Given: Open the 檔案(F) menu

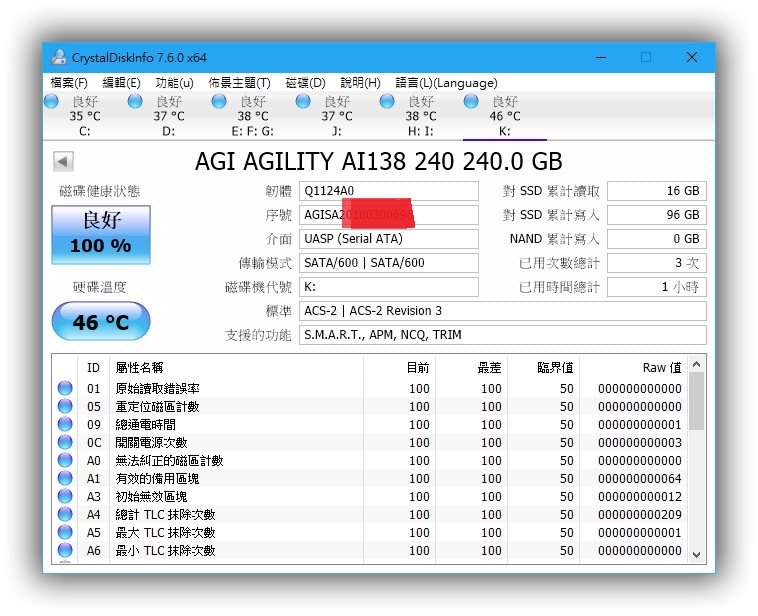Looking at the screenshot, I should tap(69, 83).
